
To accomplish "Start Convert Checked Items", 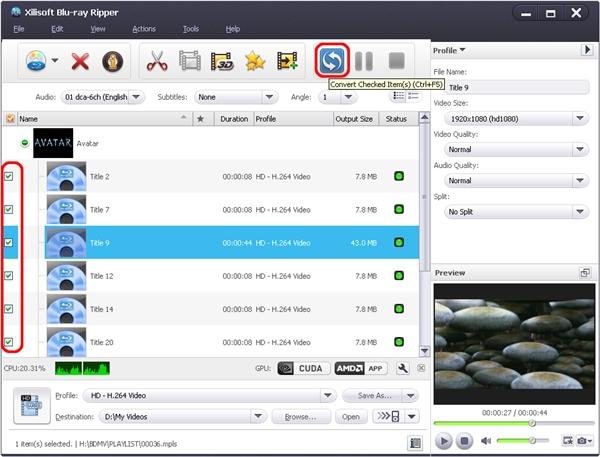I will [x=332, y=60].
